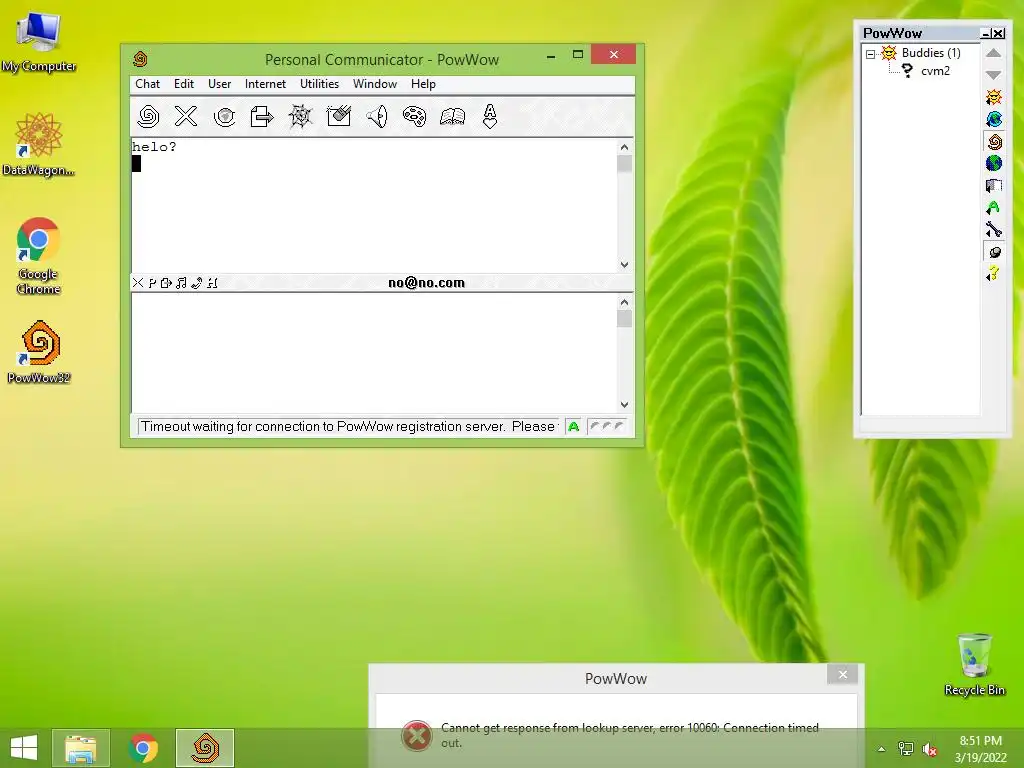
Task: Open the whiteboard eraser toolbar icon
Action: coord(338,116)
